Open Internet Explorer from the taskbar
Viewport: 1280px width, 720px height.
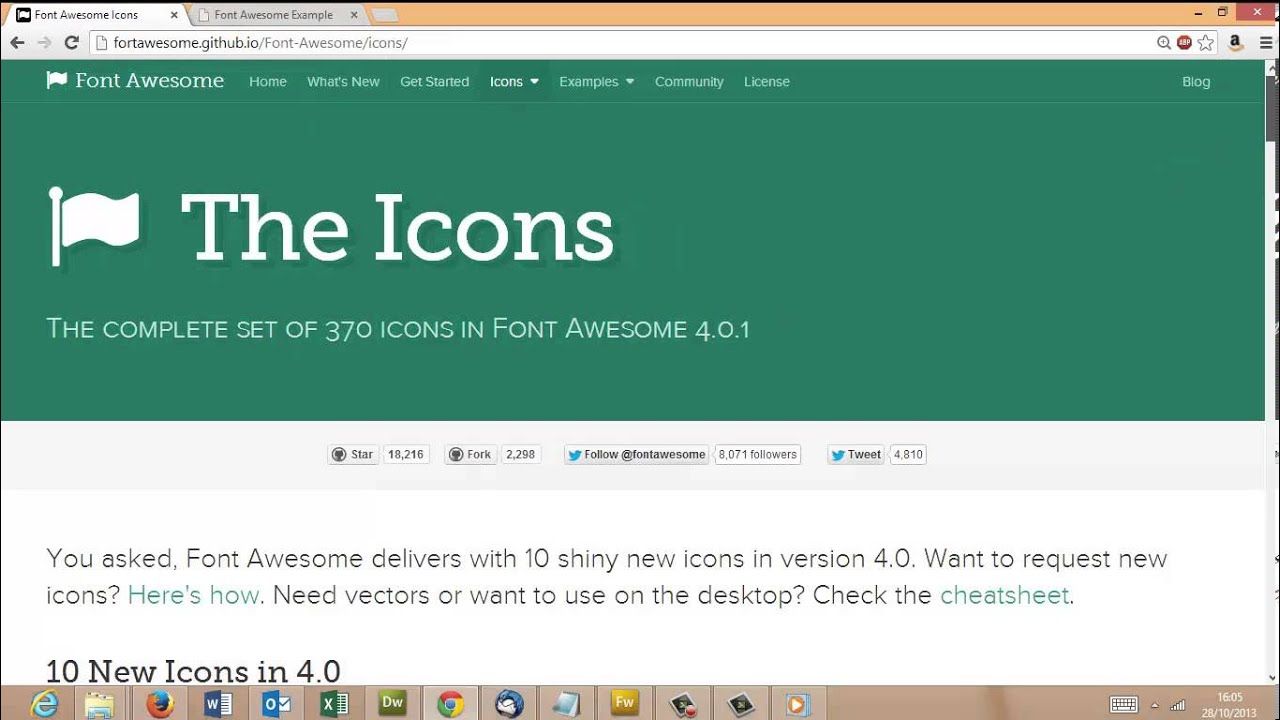(44, 704)
